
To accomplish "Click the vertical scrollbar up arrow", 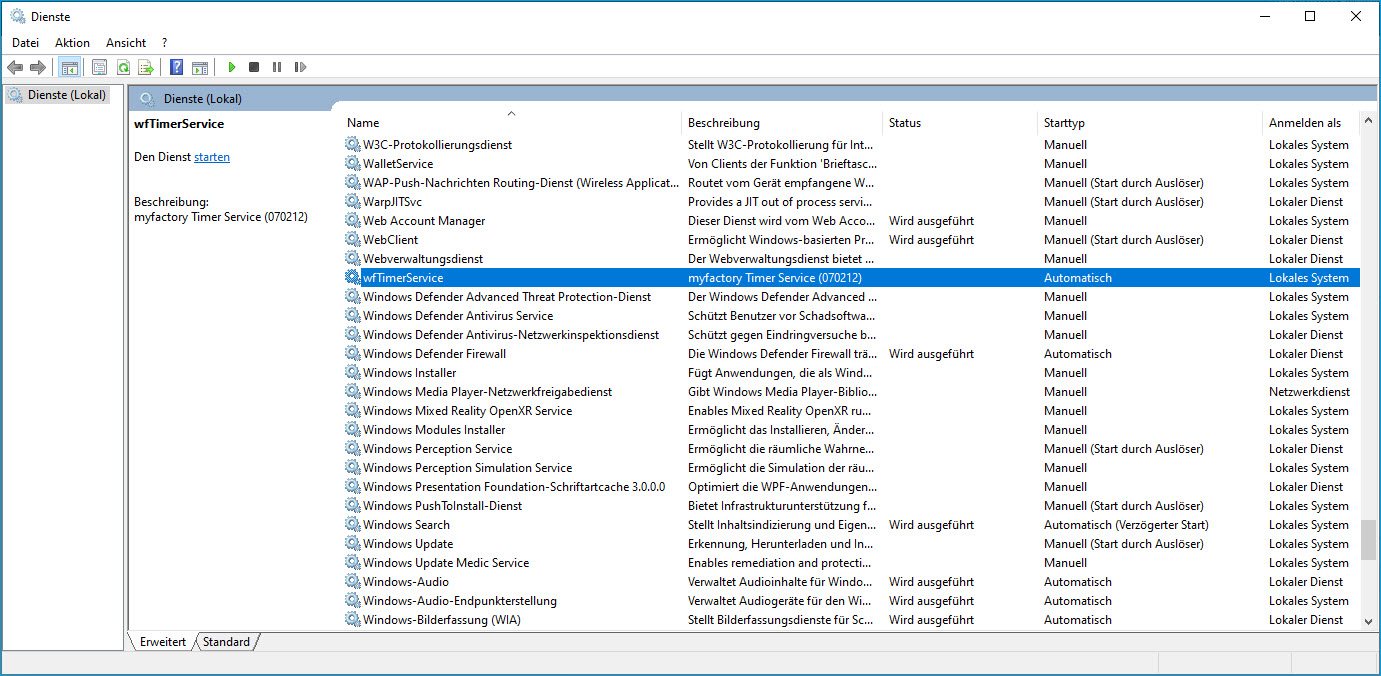I will pos(1369,122).
